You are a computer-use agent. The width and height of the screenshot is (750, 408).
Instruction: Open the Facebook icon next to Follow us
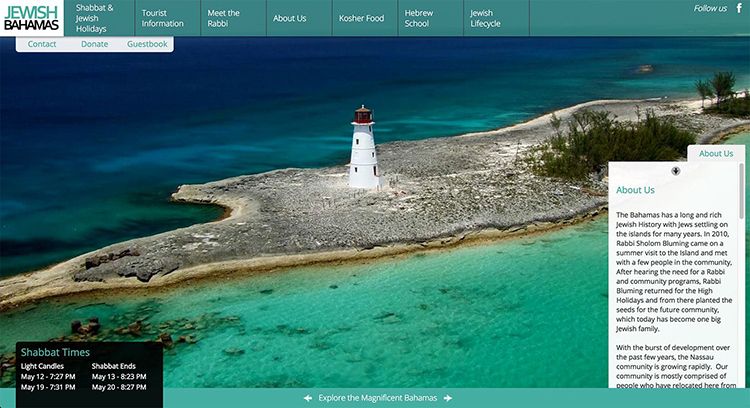[x=739, y=8]
